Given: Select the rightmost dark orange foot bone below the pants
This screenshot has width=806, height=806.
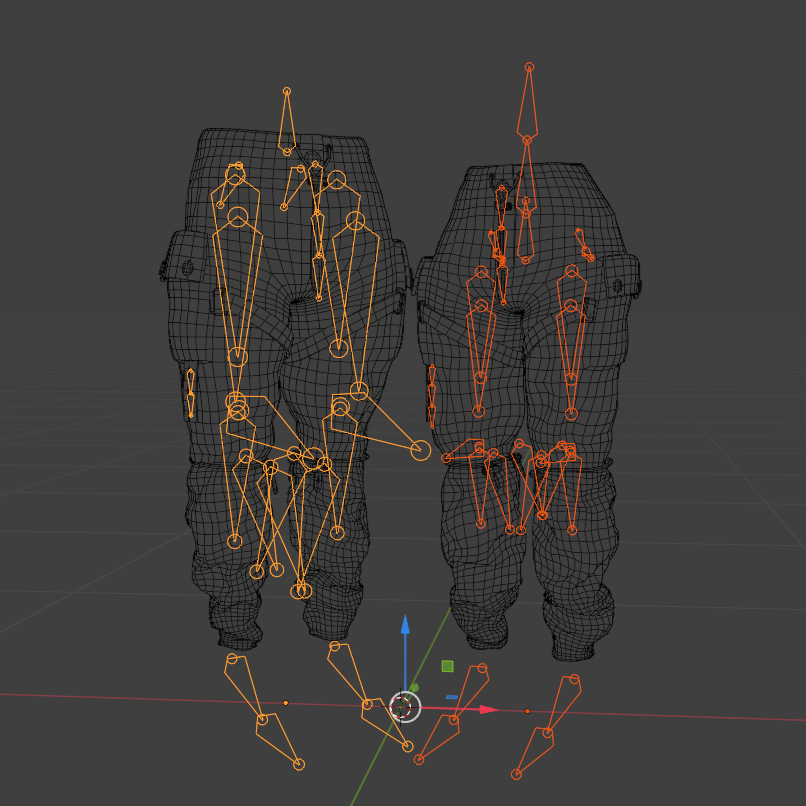Looking at the screenshot, I should (548, 727).
